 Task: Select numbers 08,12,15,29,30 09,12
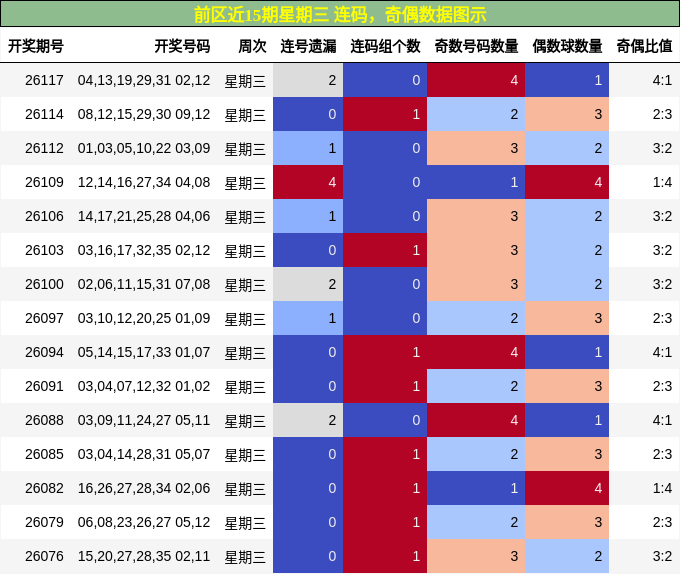[x=144, y=114]
